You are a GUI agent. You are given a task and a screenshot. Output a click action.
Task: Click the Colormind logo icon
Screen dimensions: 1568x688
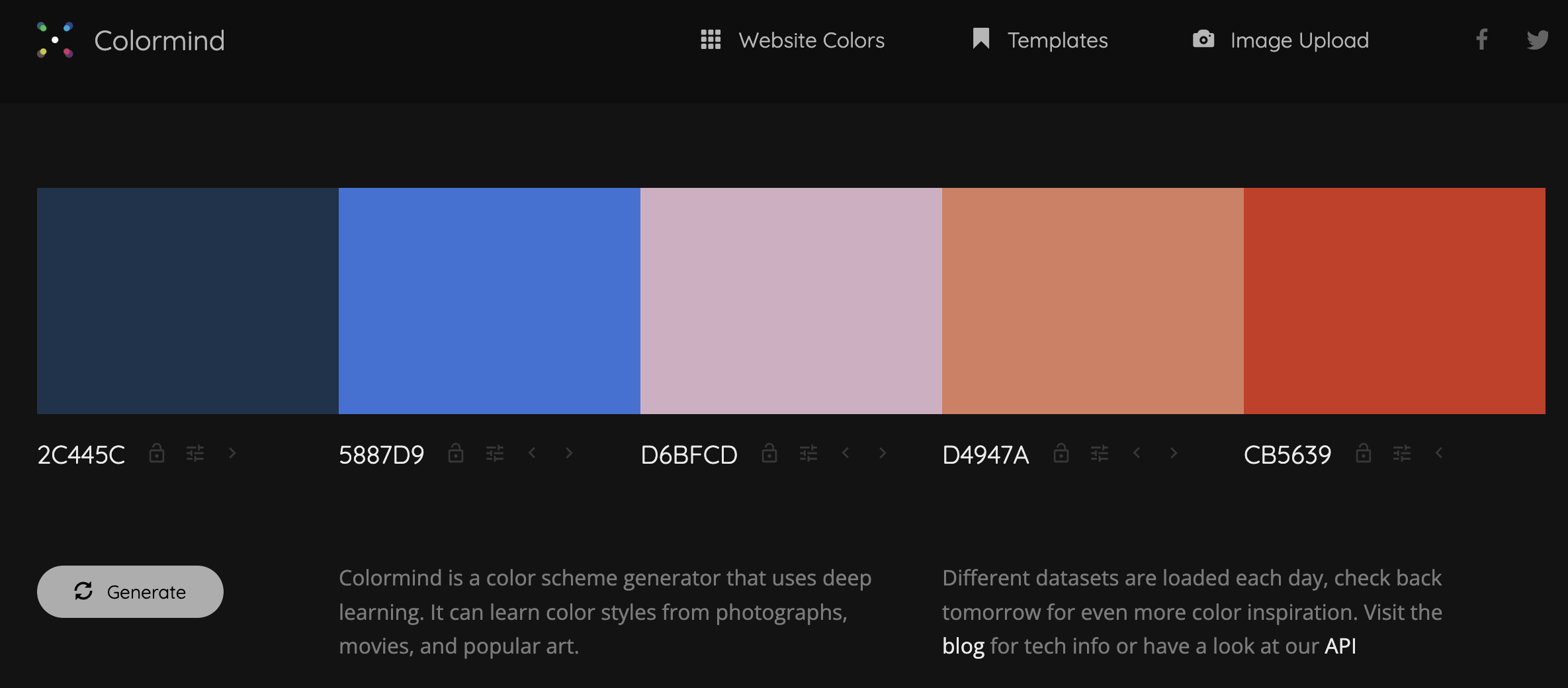coord(55,40)
